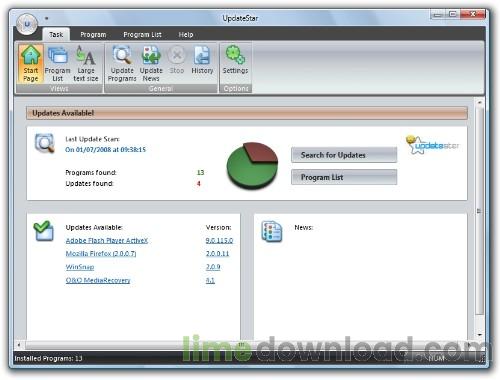
Task: Open the Settings options
Action: pos(235,60)
